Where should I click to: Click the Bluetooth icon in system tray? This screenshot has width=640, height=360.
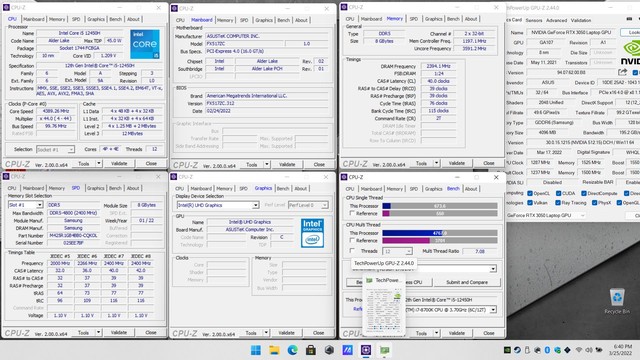tap(547, 350)
